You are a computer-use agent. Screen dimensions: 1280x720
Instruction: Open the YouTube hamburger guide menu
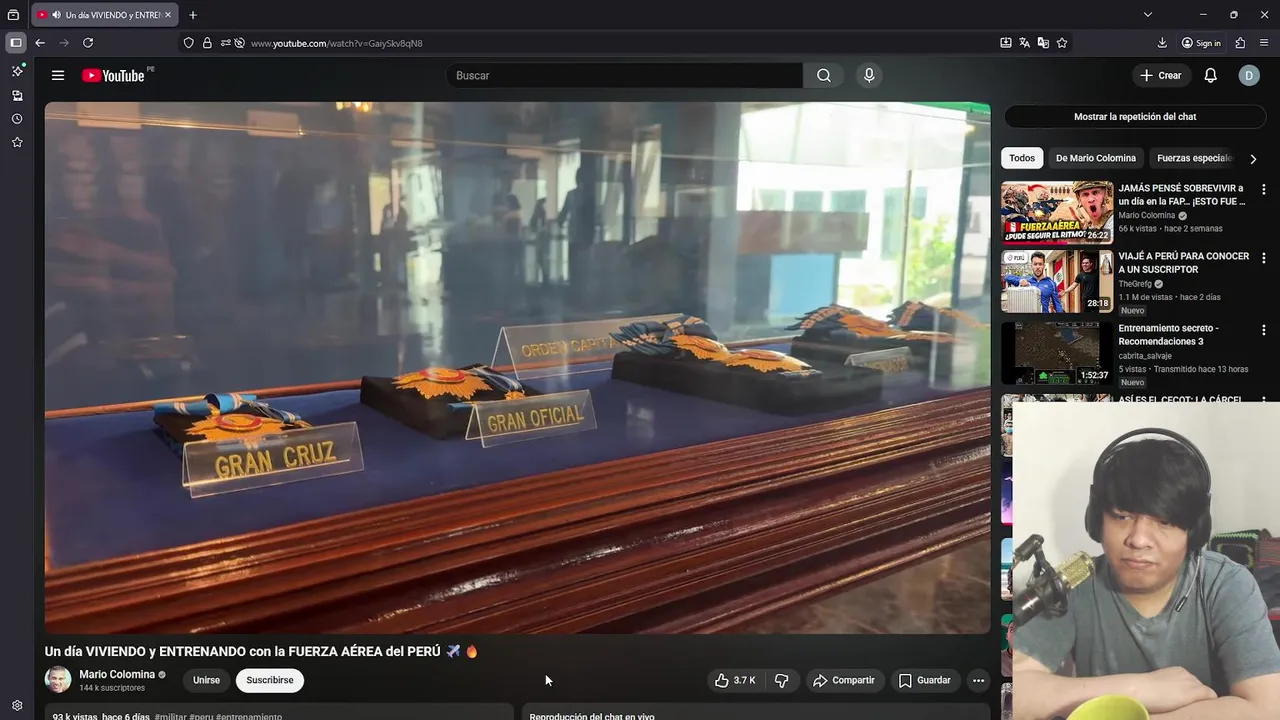(58, 75)
